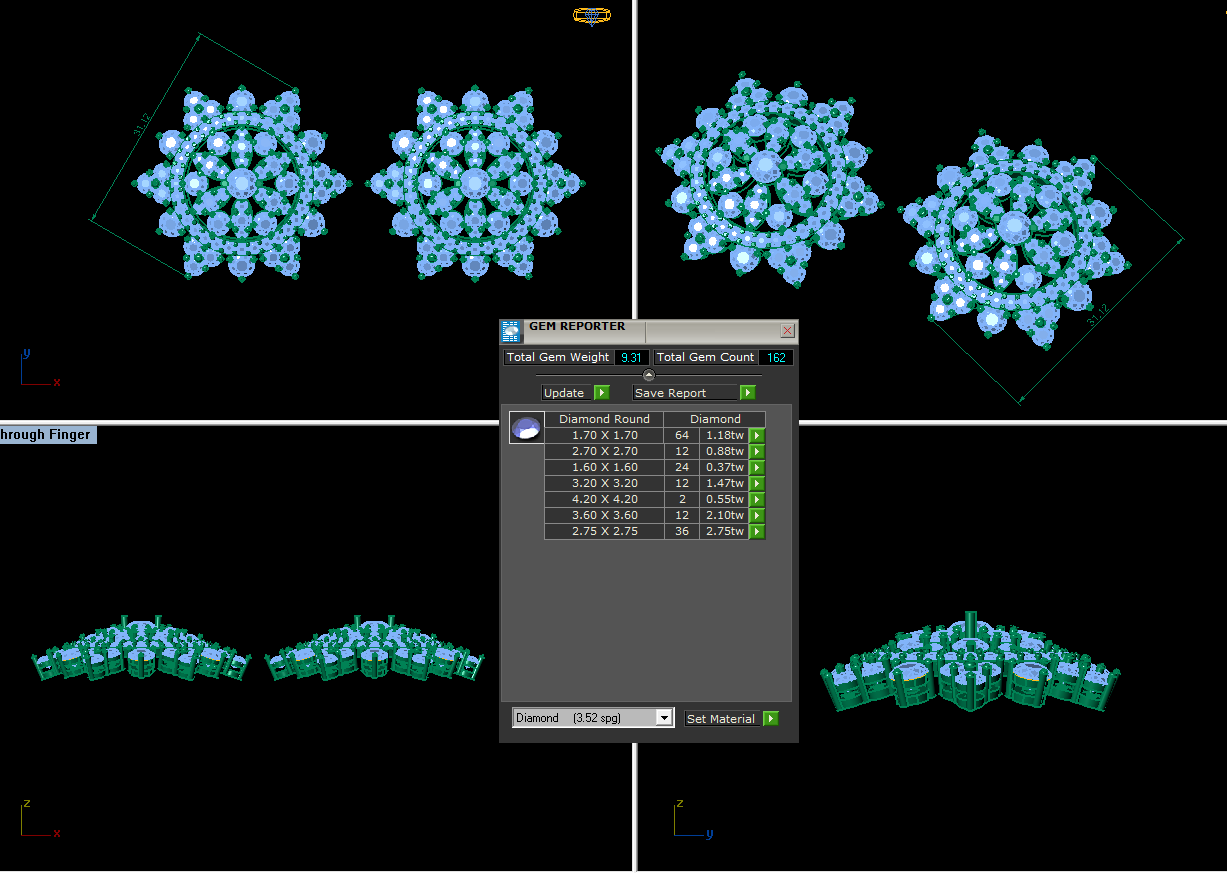
Task: Click green arrow on the 3.60 X 3.60 row
Action: point(757,515)
